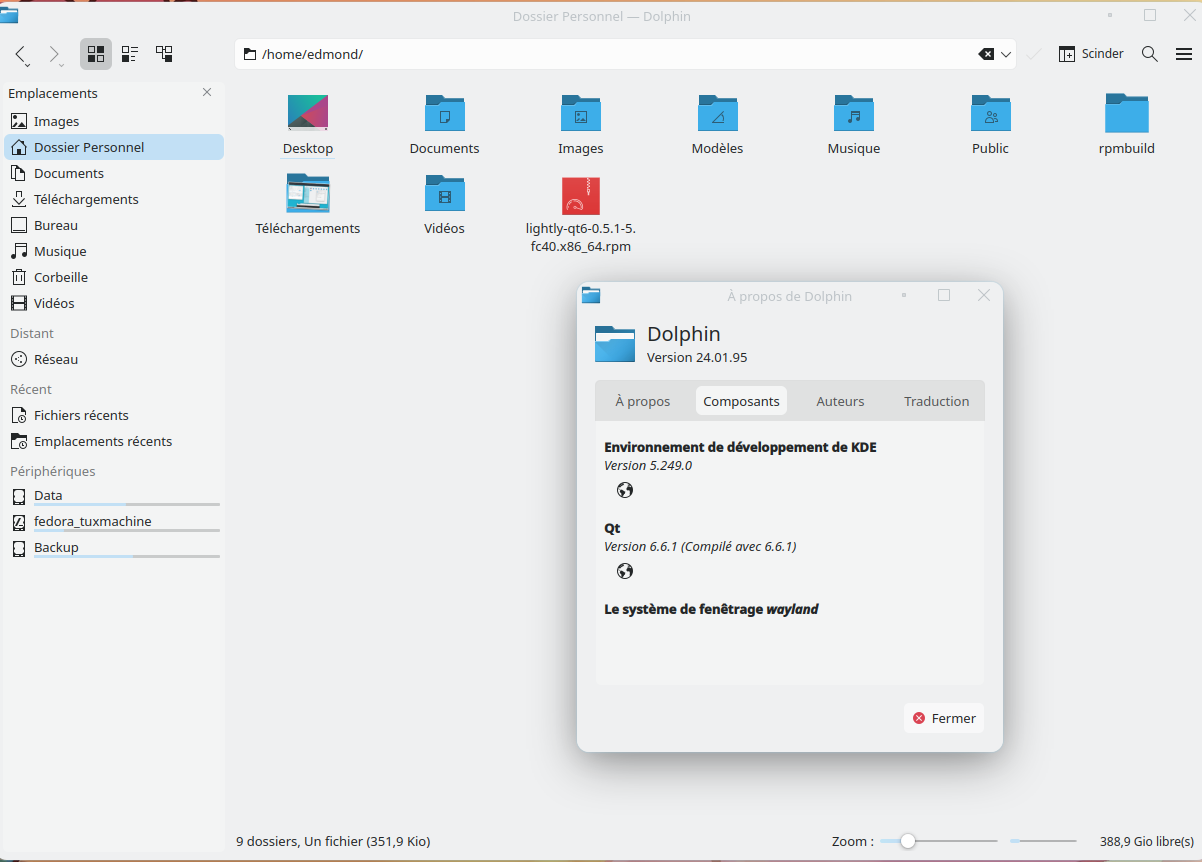Open Réseau network place

(114, 359)
